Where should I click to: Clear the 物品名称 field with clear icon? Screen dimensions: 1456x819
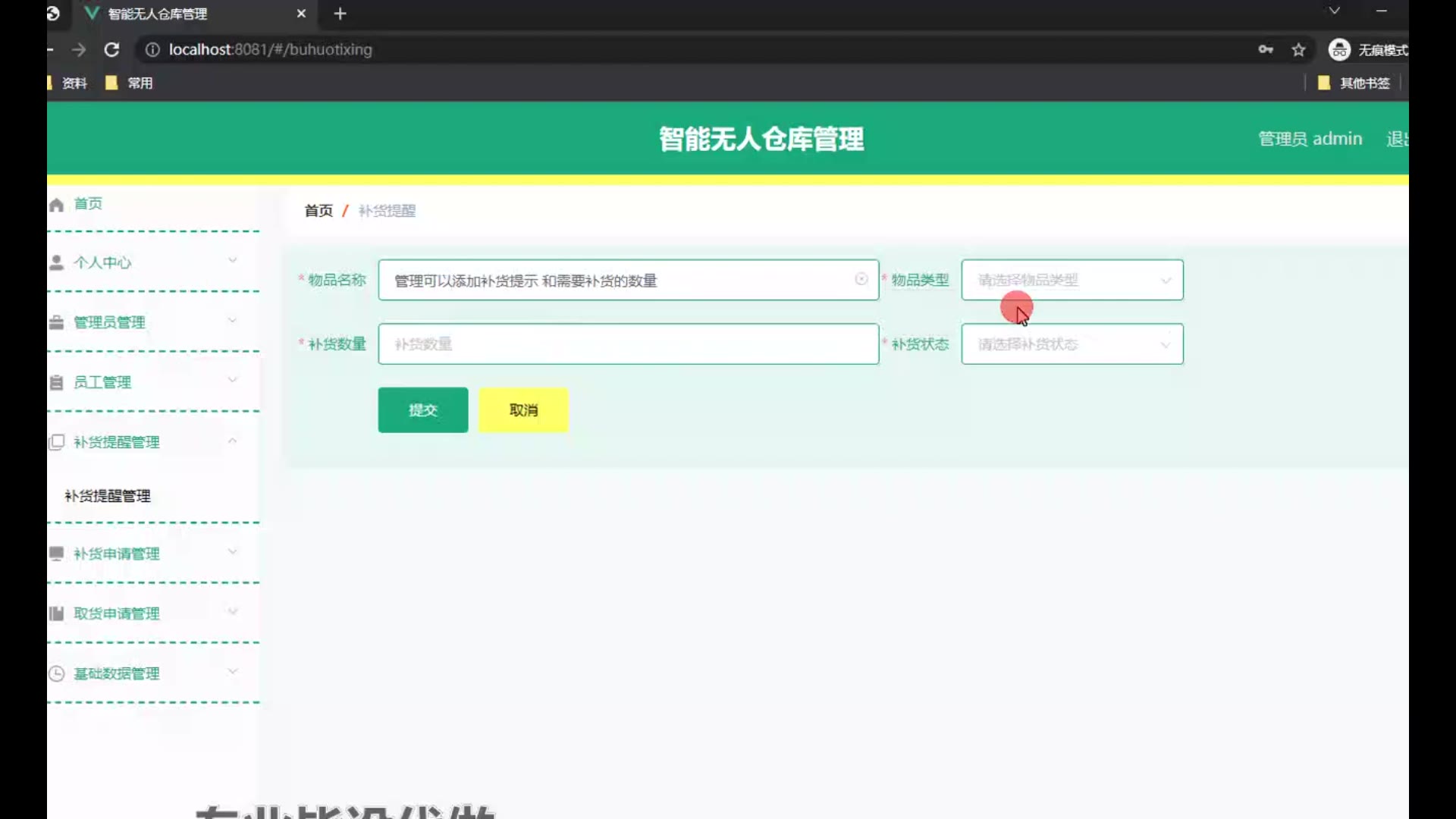(861, 279)
